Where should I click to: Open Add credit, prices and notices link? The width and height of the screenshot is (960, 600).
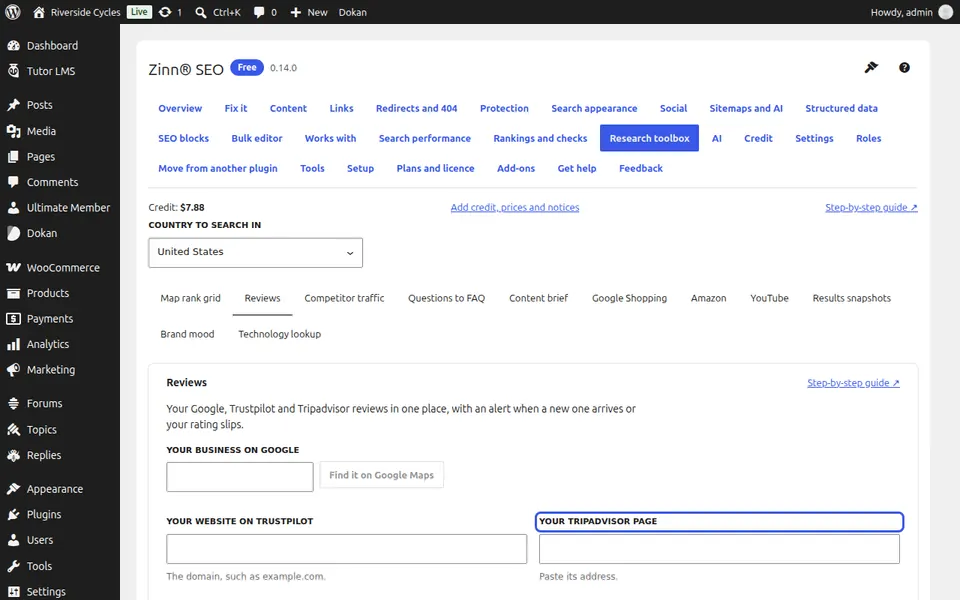(x=515, y=208)
